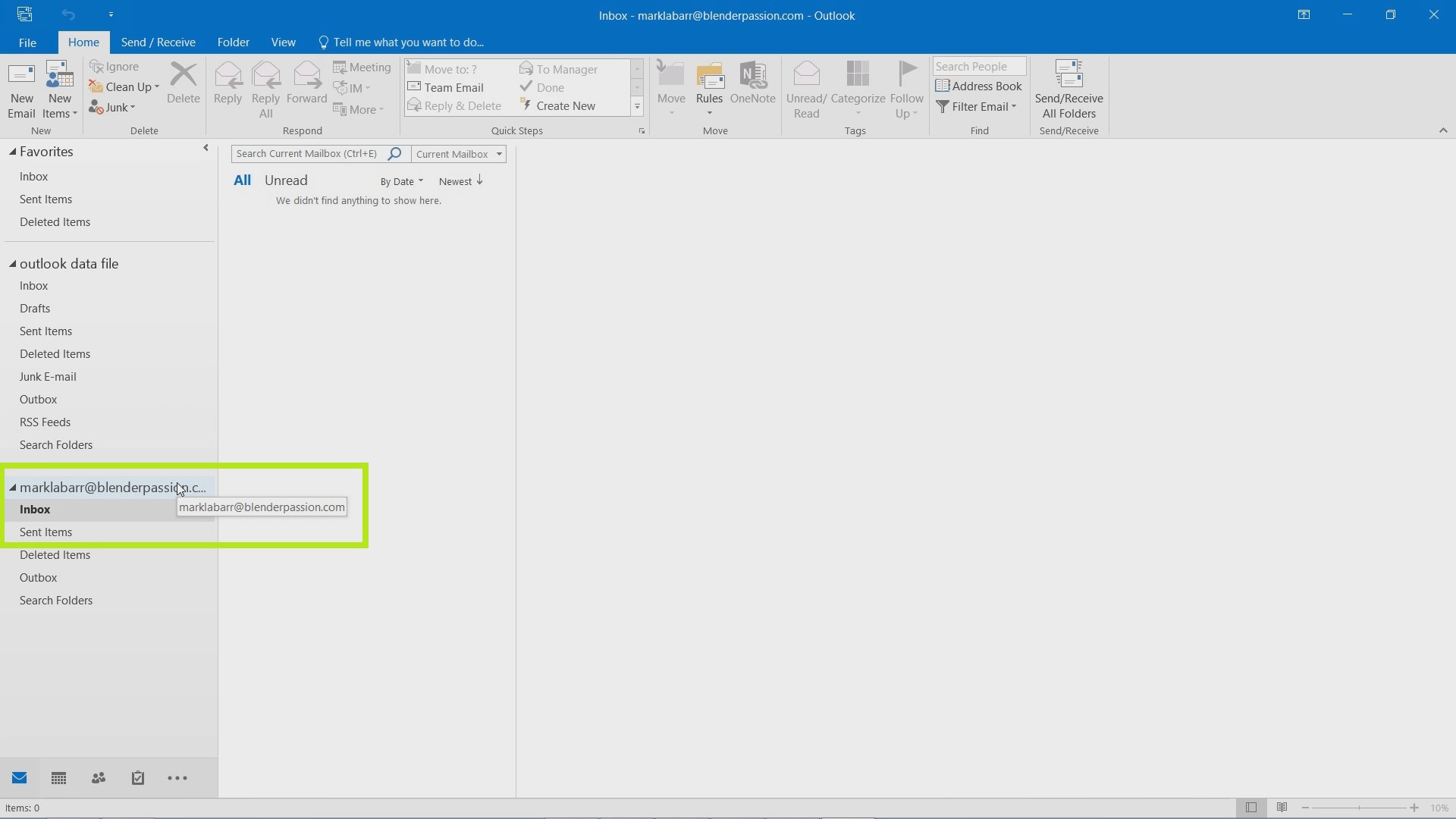Click the Move to: ? quick step
This screenshot has width=1456, height=819.
(442, 70)
